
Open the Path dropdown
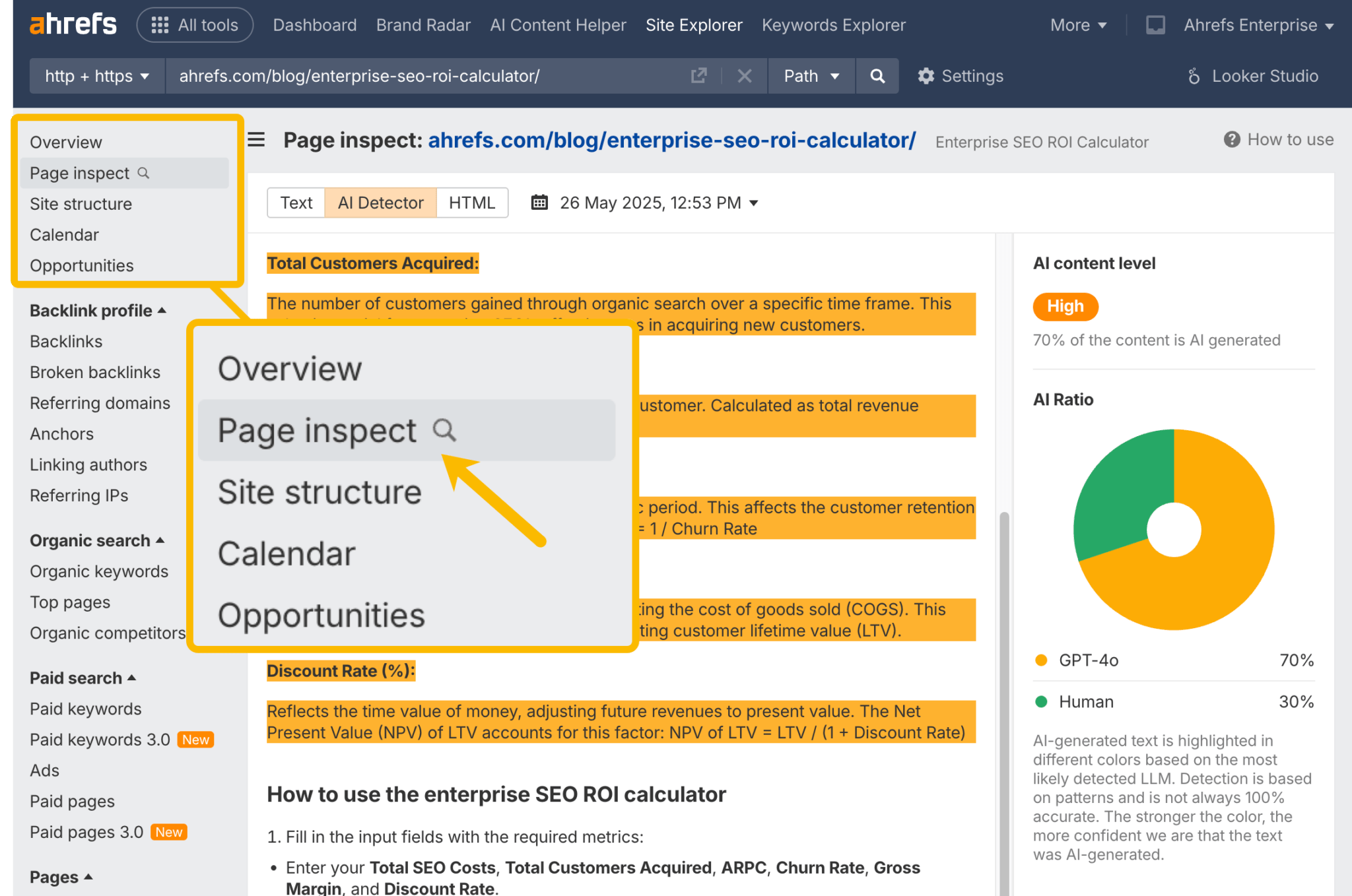811,76
